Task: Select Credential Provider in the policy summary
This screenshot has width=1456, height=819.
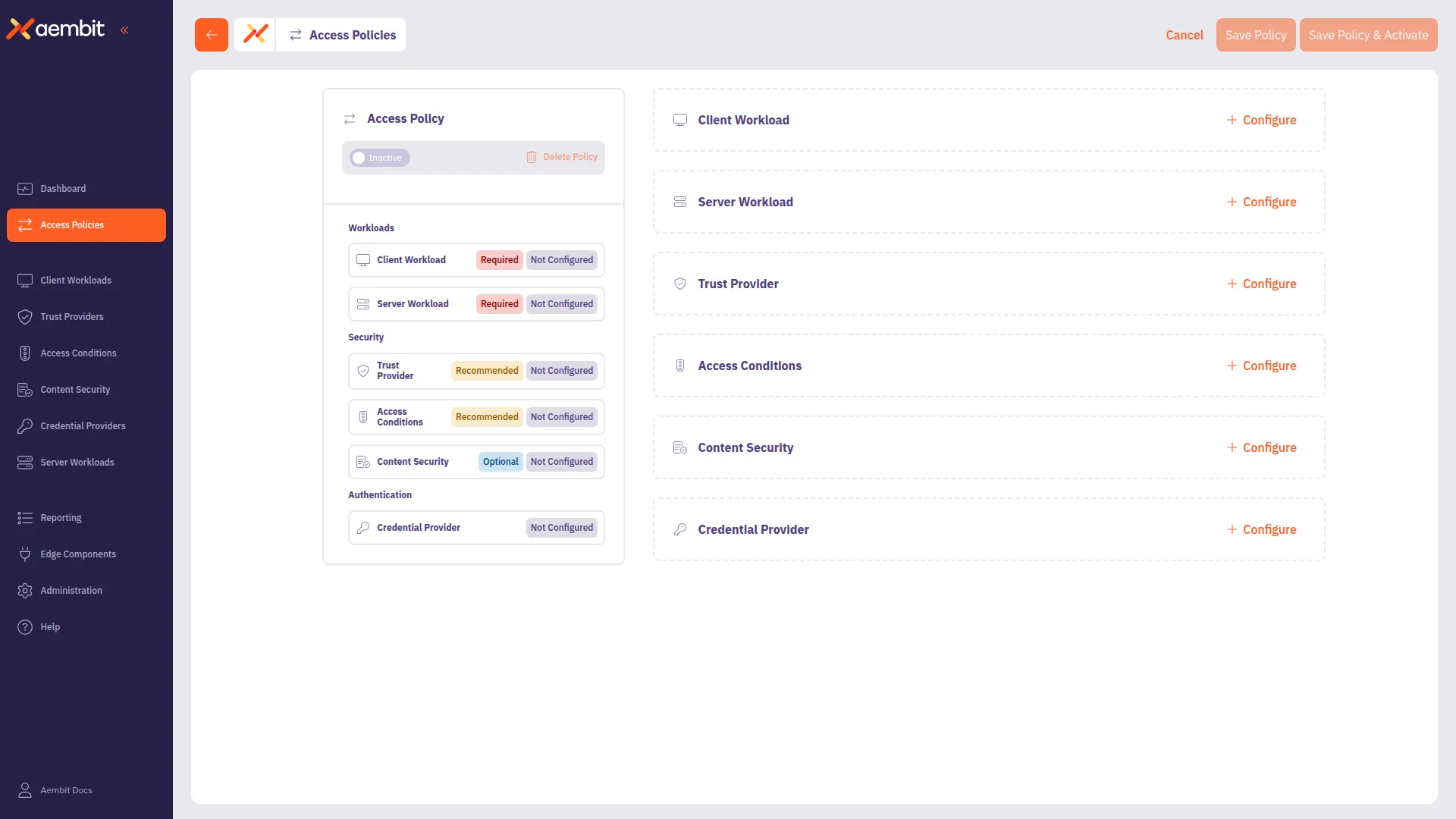Action: coord(476,528)
